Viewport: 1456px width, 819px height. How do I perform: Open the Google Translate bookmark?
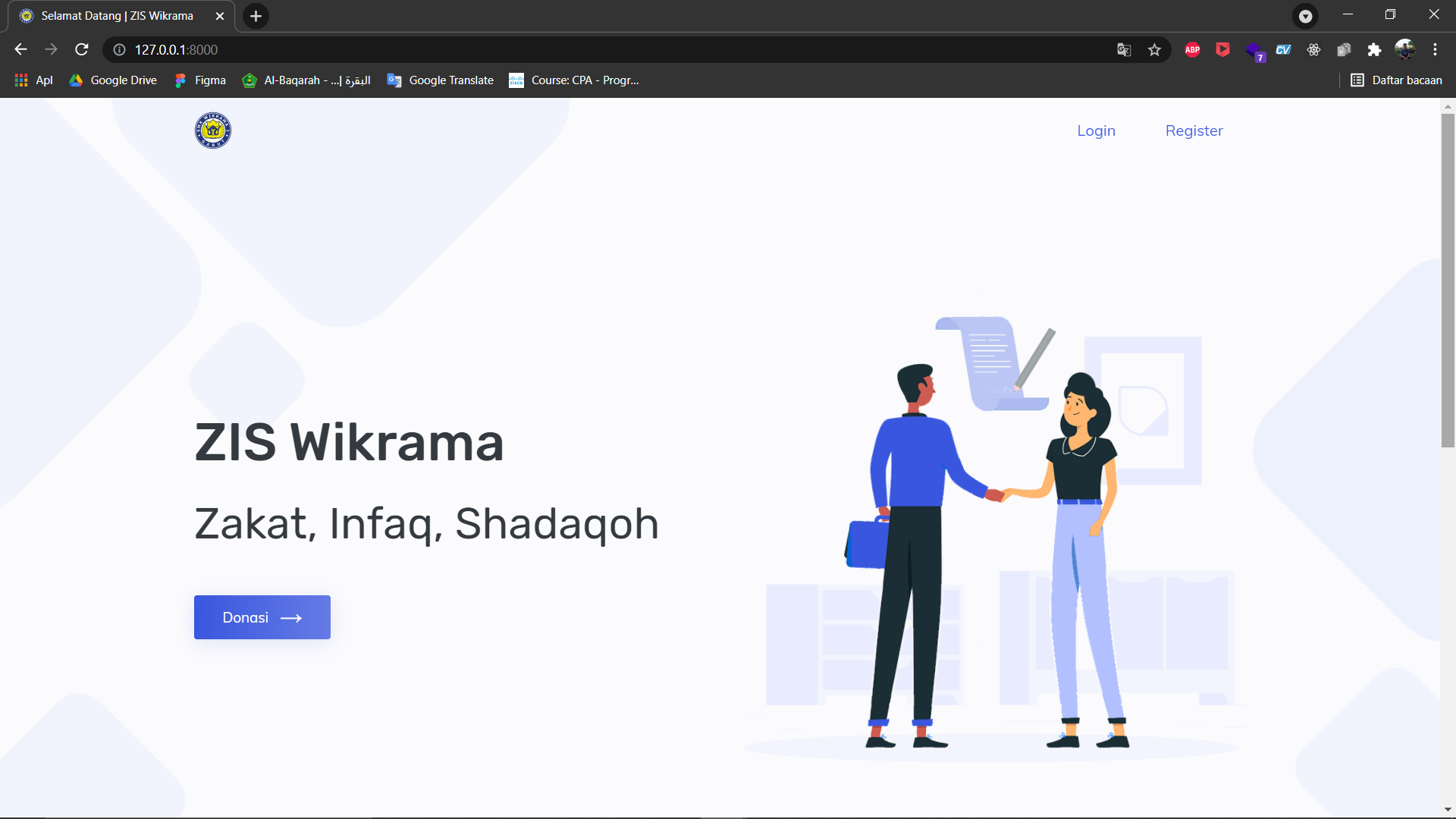441,80
